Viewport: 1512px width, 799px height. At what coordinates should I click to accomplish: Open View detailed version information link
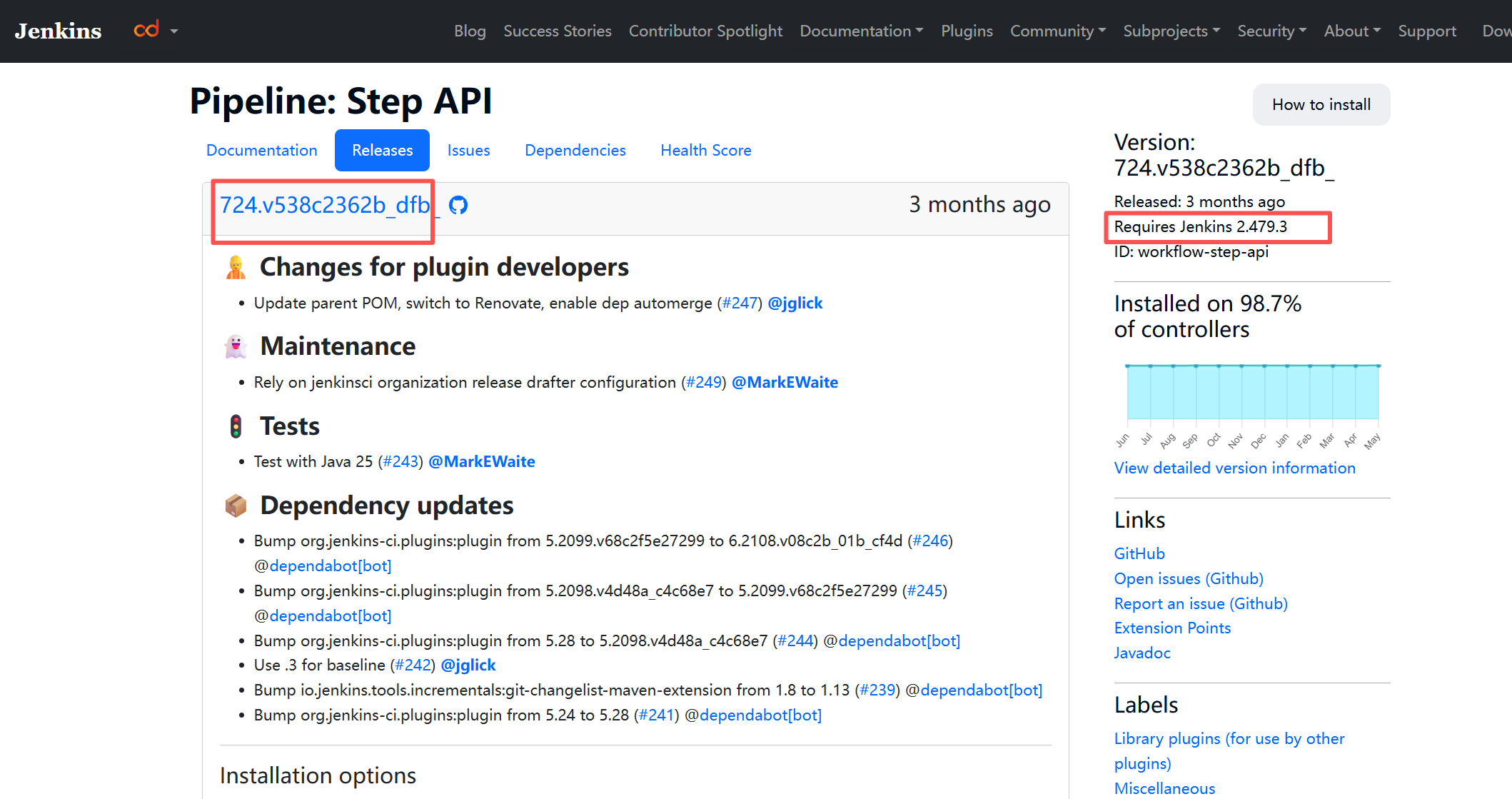point(1235,468)
